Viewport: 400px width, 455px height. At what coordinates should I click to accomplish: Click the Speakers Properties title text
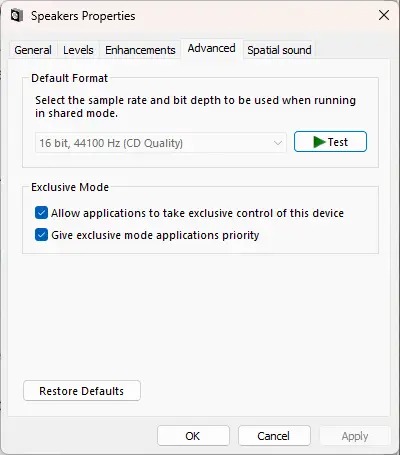pyautogui.click(x=83, y=16)
